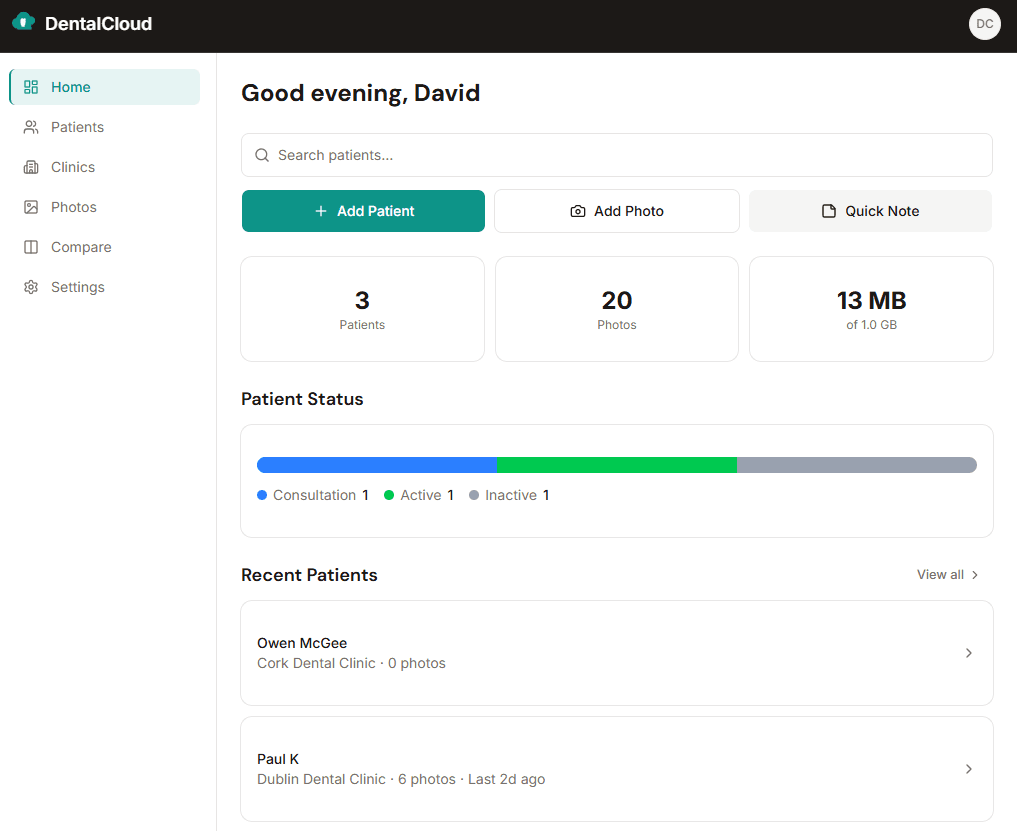
Task: Open View all recent patients
Action: pos(940,575)
